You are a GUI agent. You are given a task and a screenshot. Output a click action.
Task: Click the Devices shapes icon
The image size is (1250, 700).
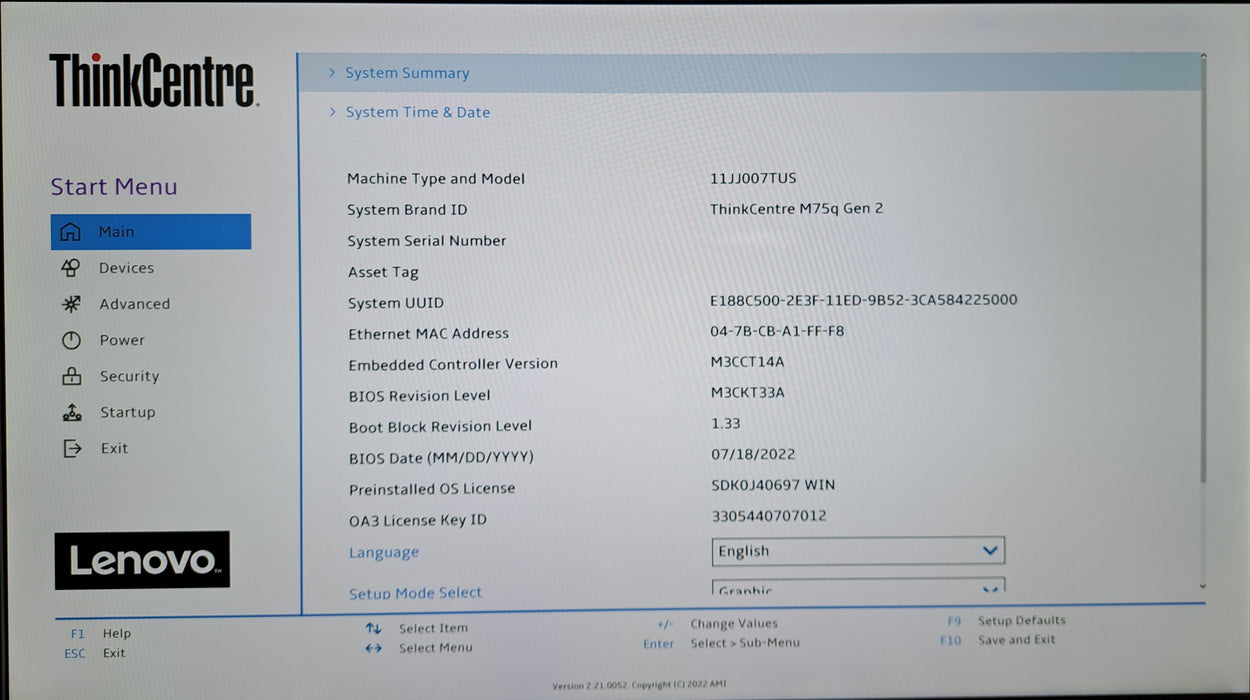click(x=70, y=268)
